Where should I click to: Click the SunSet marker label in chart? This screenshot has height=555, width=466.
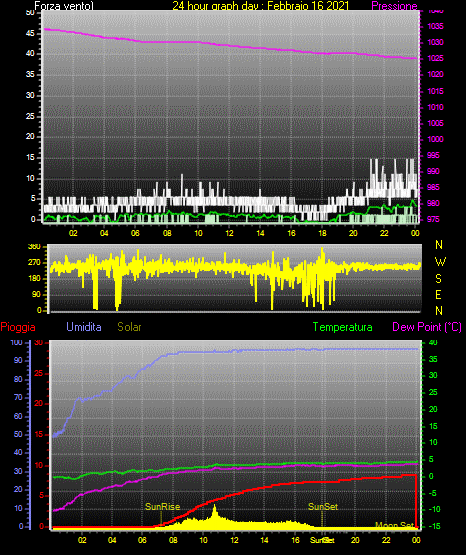click(x=323, y=507)
